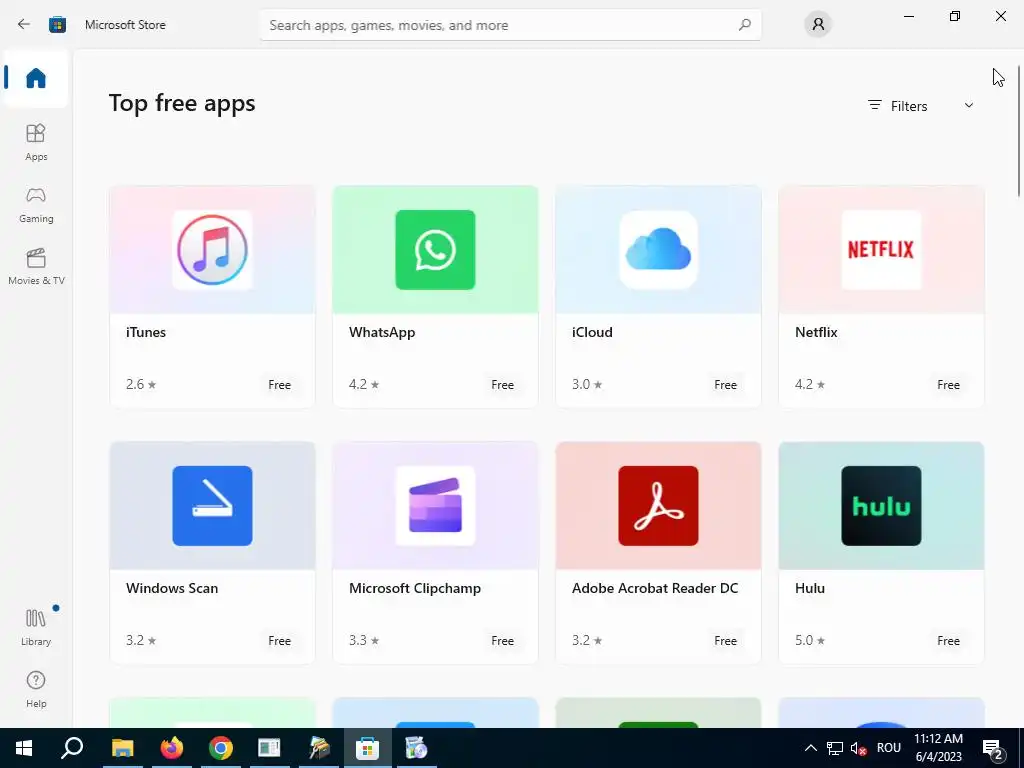
Task: Open the clock and date
Action: coord(938,748)
